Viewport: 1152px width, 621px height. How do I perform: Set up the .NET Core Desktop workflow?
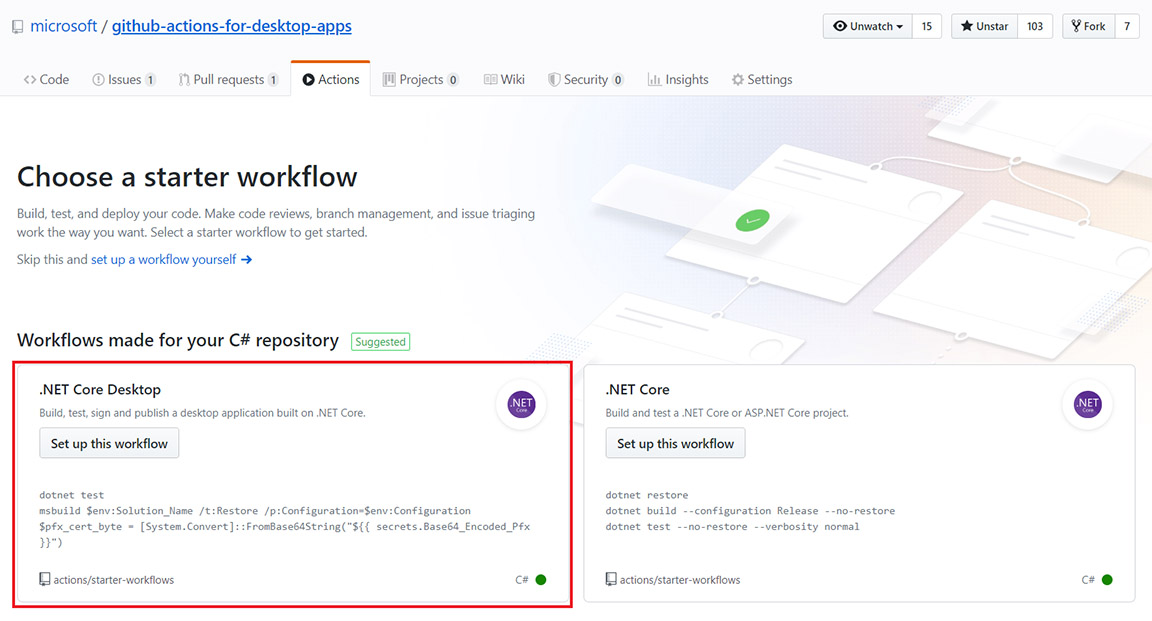point(109,444)
